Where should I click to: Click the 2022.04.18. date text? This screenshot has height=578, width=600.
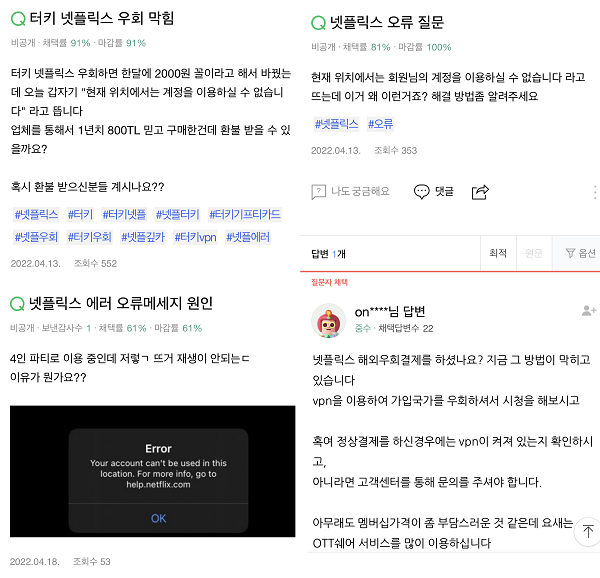click(x=34, y=562)
